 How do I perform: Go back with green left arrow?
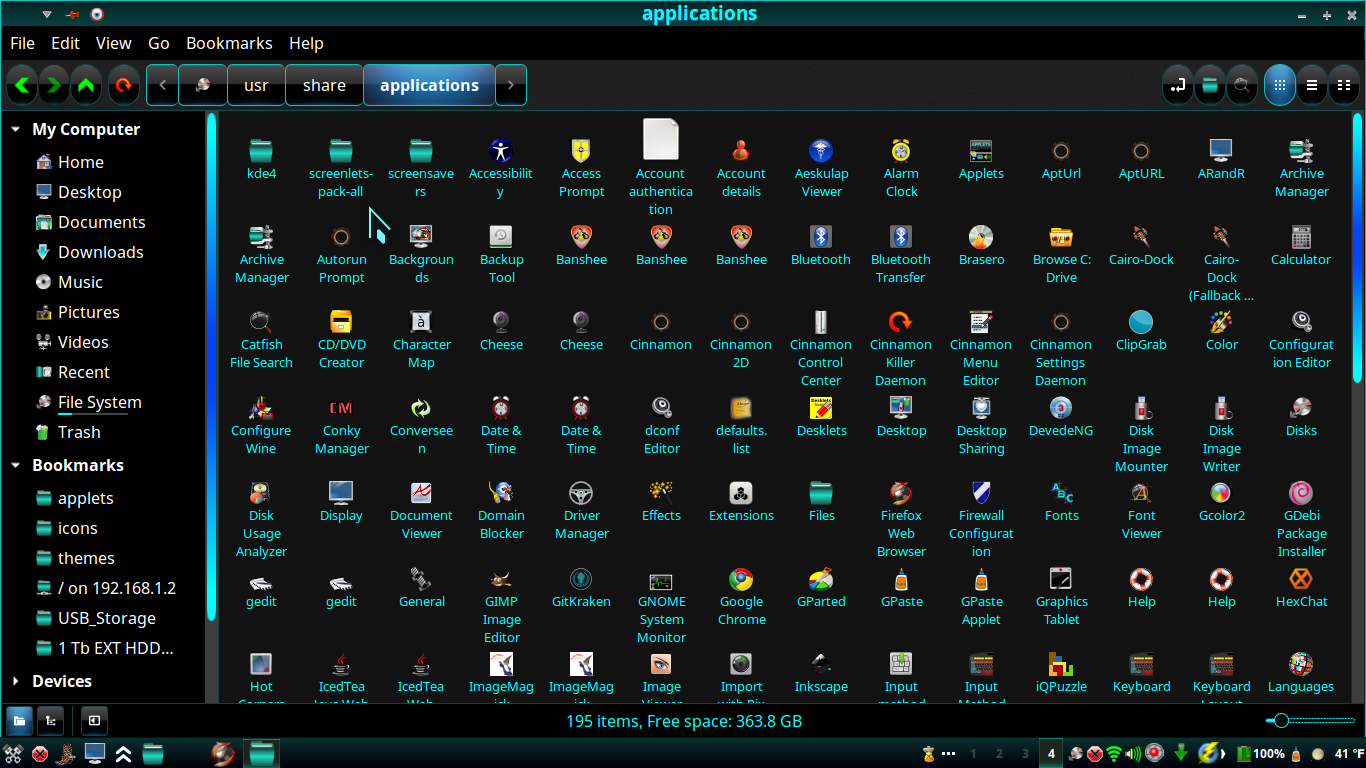(22, 85)
